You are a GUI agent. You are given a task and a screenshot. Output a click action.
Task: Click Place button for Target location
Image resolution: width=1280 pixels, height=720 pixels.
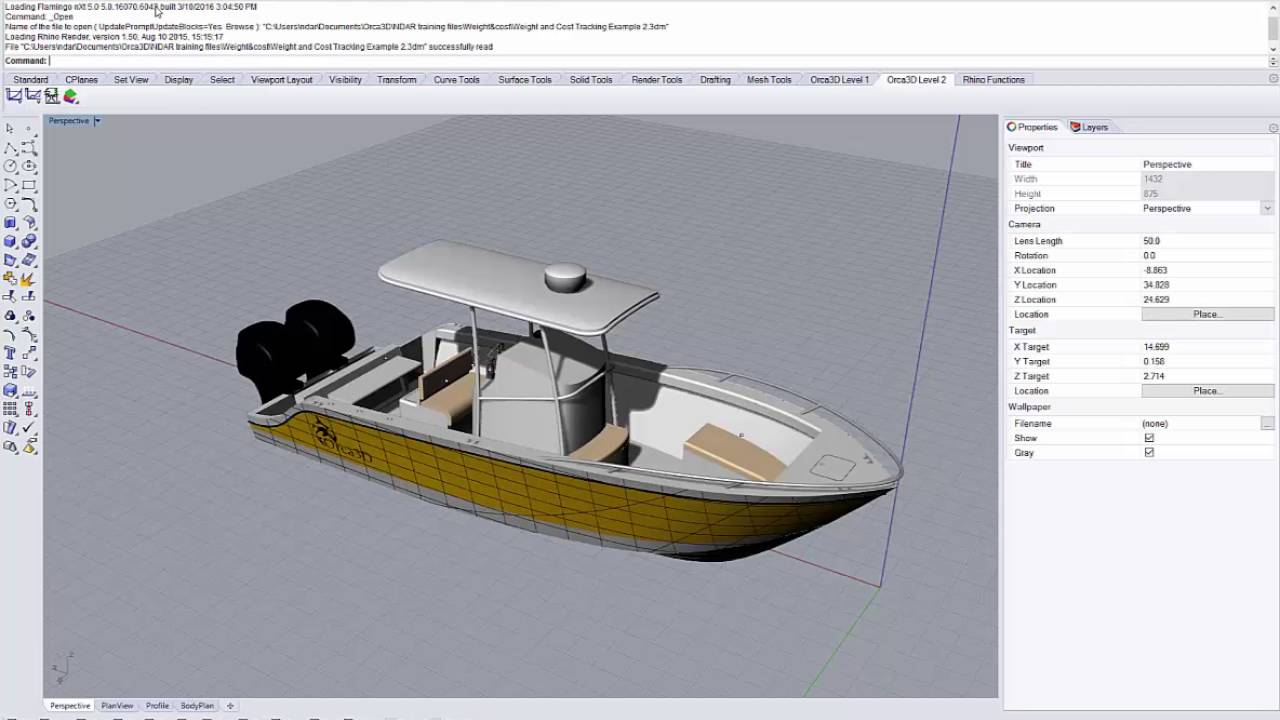(x=1208, y=391)
